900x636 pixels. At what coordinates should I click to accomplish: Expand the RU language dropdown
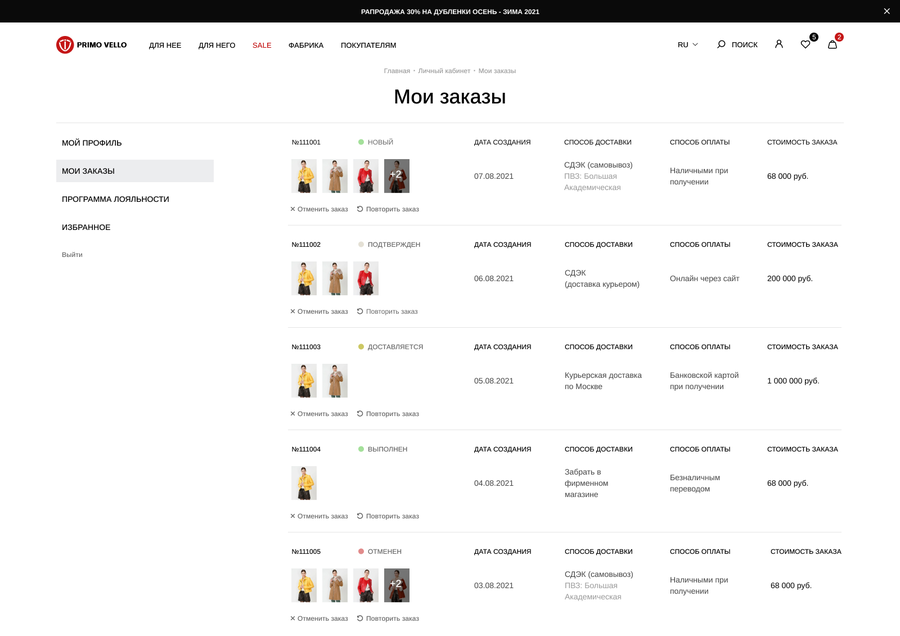(x=688, y=44)
